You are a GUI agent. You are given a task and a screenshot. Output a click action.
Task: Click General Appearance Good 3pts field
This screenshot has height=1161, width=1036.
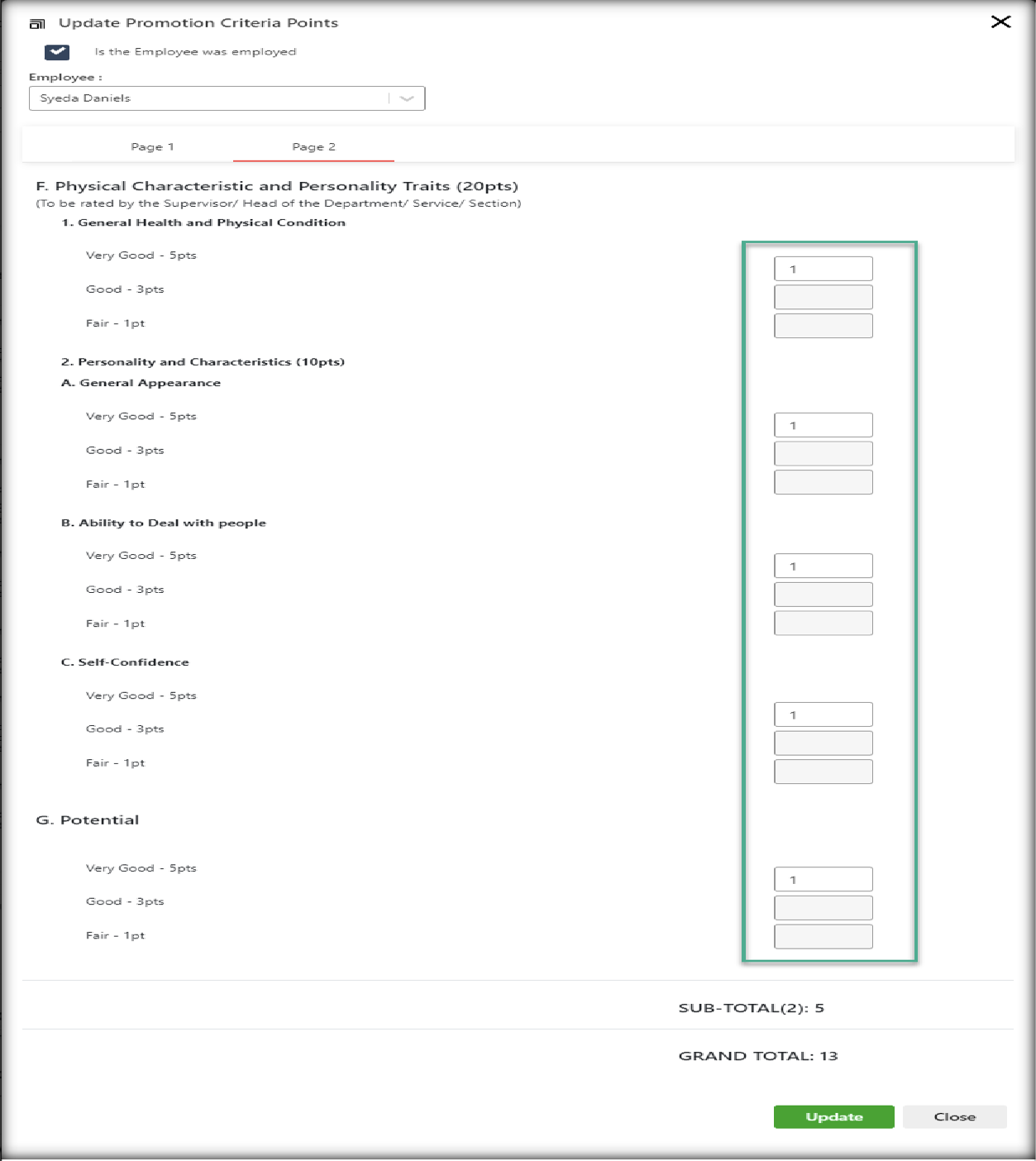pyautogui.click(x=823, y=453)
